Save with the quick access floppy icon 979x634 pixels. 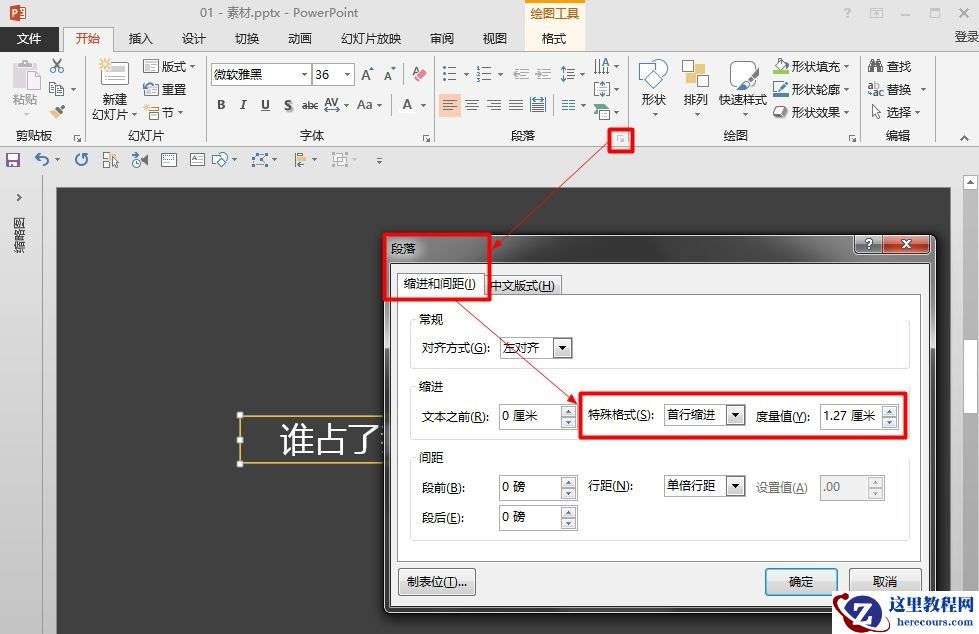[13, 159]
